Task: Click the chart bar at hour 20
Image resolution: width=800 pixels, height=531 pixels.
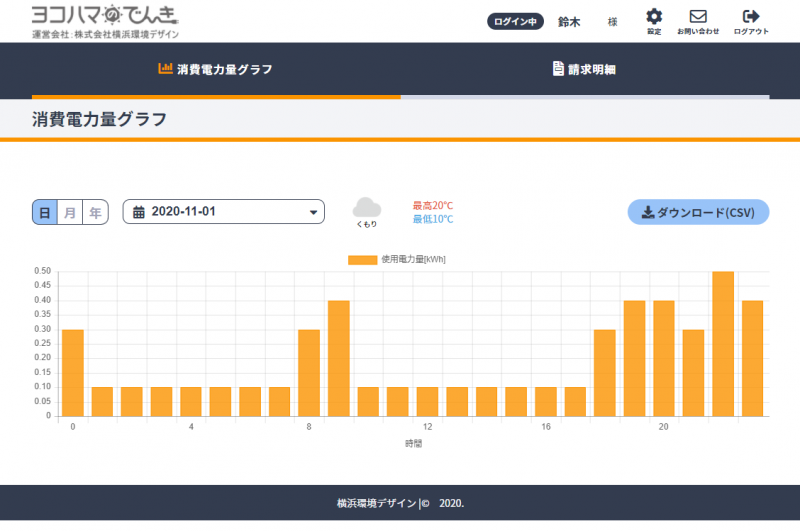Action: (664, 359)
